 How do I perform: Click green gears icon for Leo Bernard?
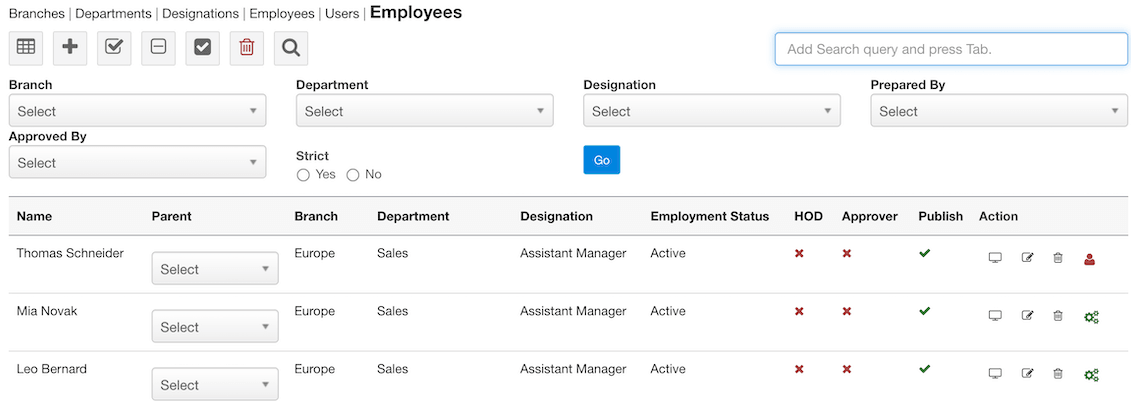(x=1091, y=374)
